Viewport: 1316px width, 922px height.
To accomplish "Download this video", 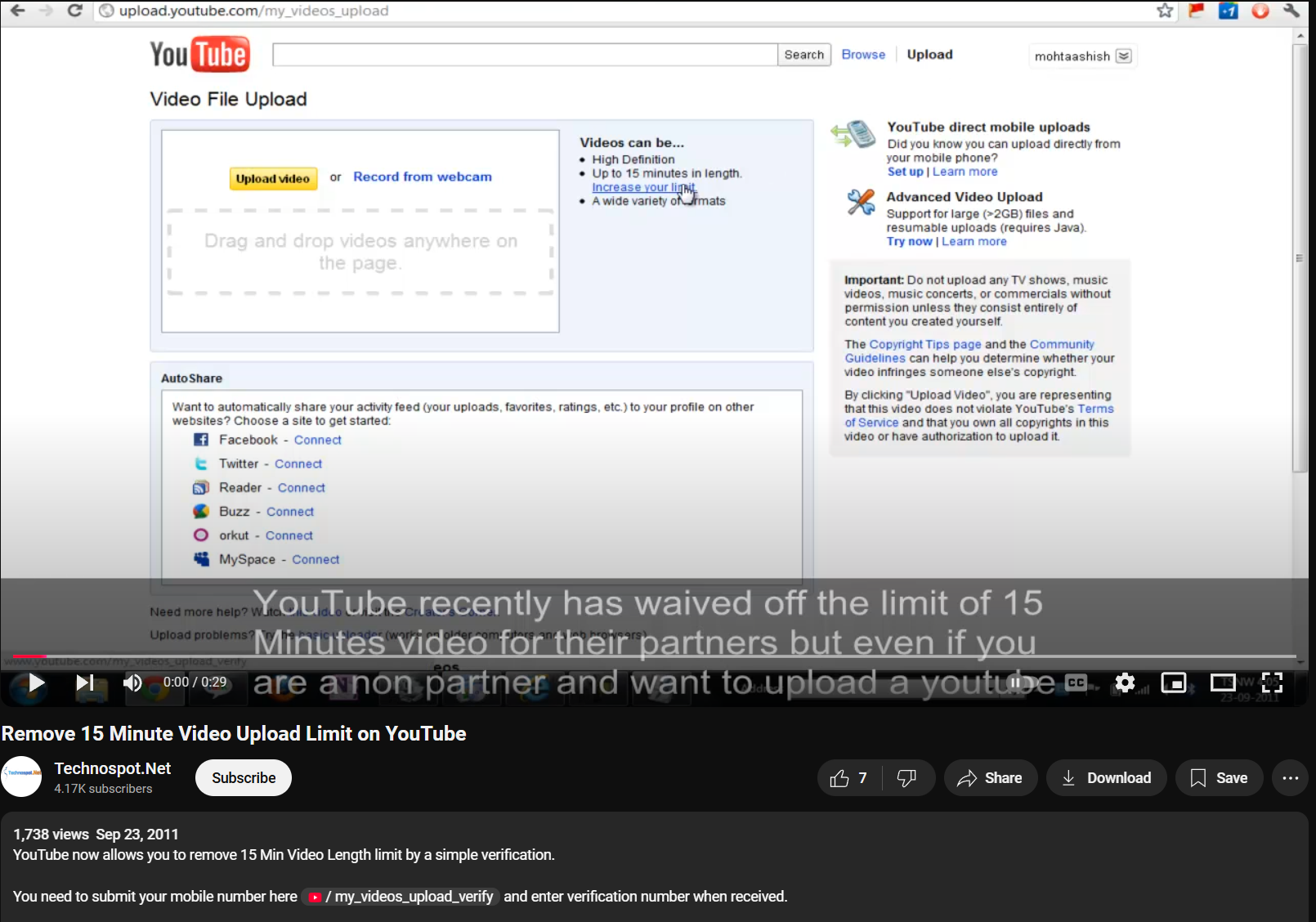I will tap(1107, 778).
